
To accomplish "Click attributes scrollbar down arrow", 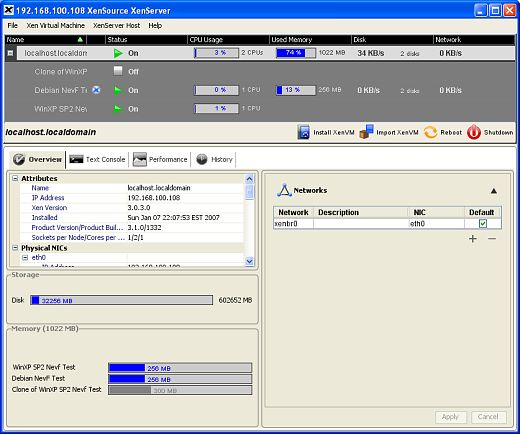I will (249, 261).
